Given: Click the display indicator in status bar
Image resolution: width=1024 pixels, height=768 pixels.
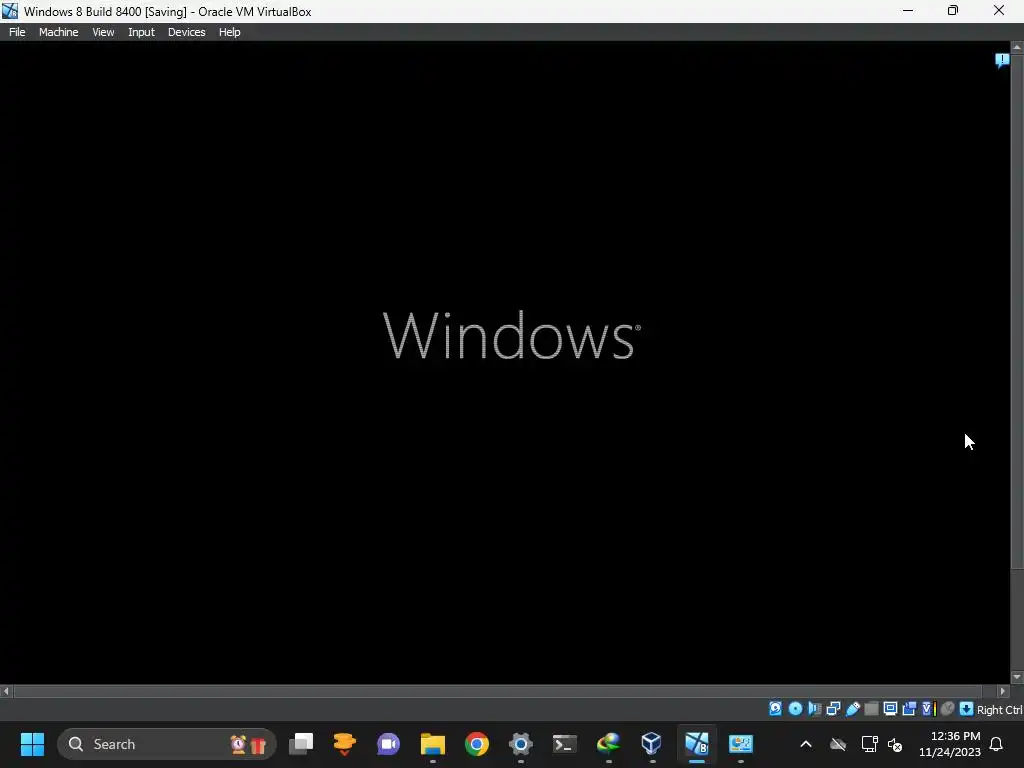Looking at the screenshot, I should pyautogui.click(x=890, y=709).
